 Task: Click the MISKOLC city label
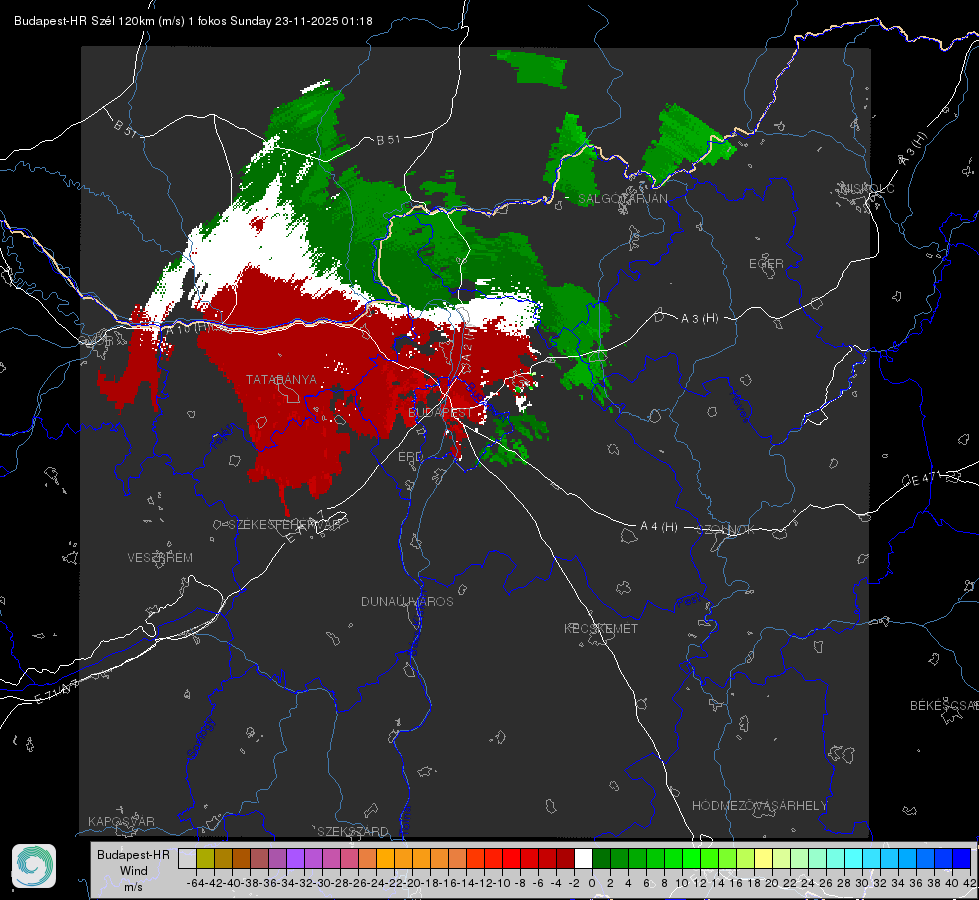[867, 188]
